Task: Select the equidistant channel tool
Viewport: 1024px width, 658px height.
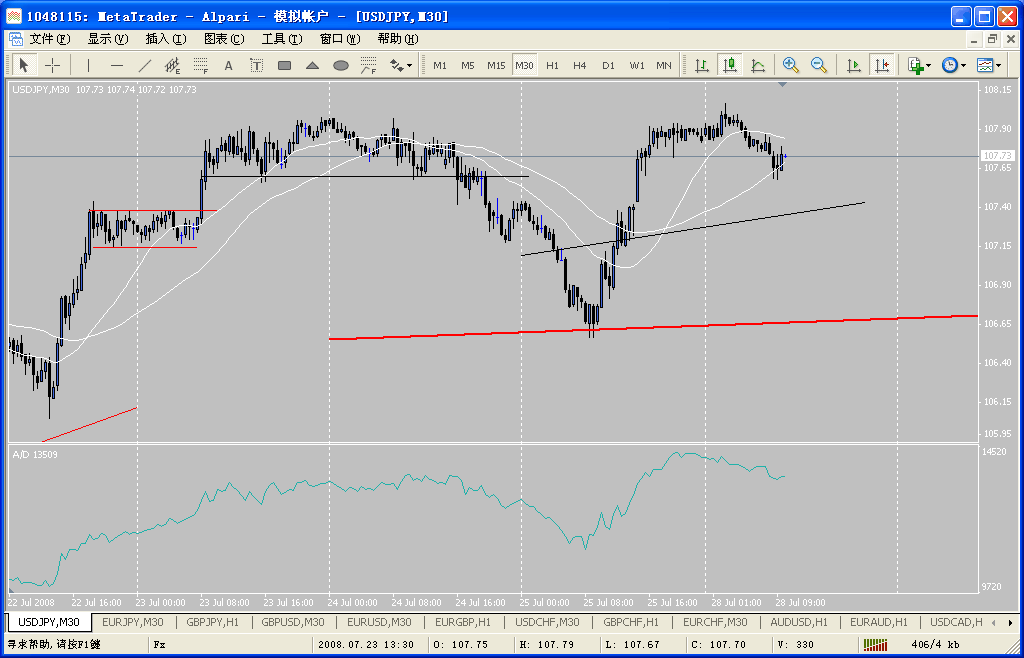Action: [172, 65]
